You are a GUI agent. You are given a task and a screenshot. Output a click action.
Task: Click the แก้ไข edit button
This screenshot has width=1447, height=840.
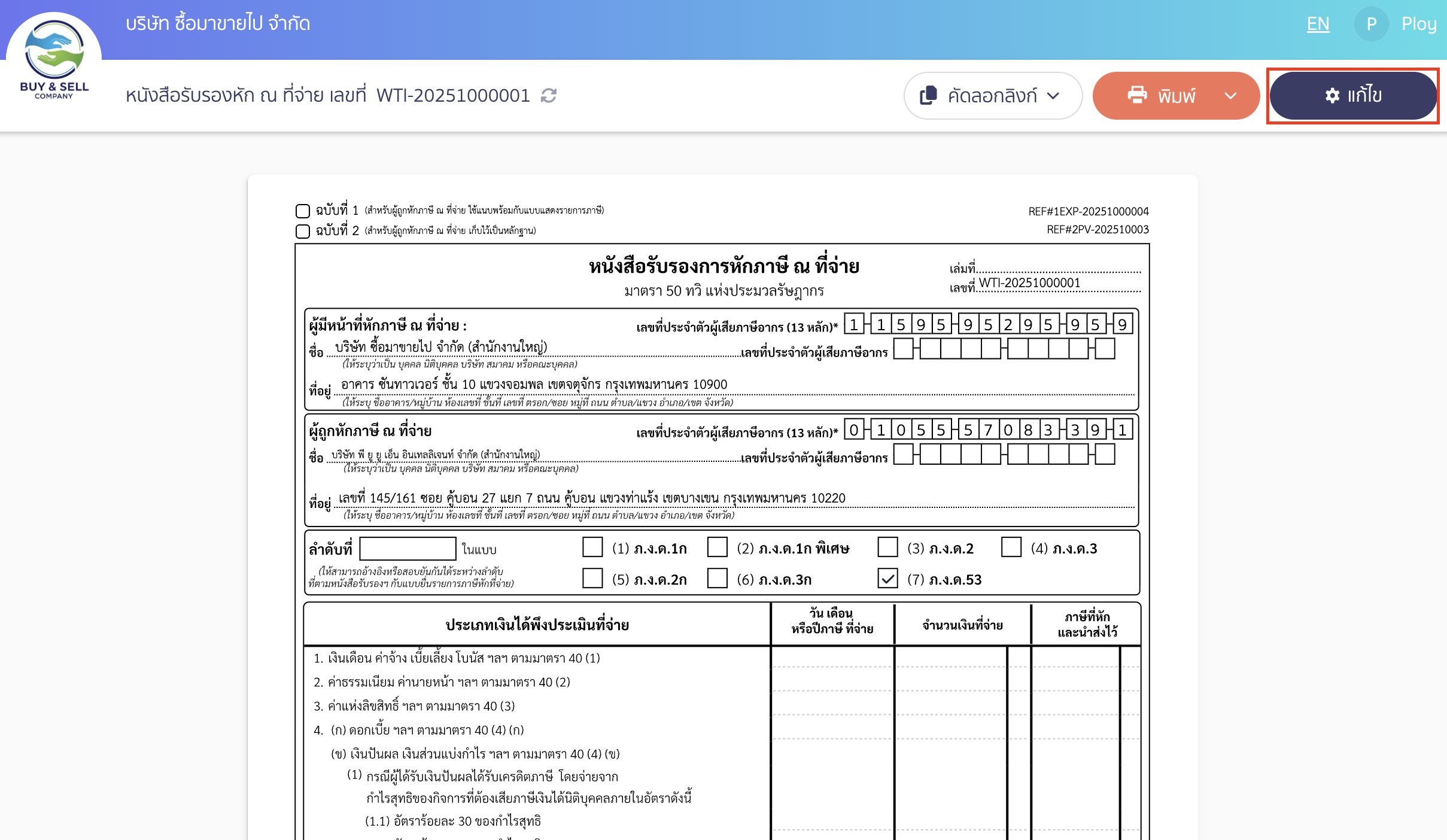(x=1353, y=96)
